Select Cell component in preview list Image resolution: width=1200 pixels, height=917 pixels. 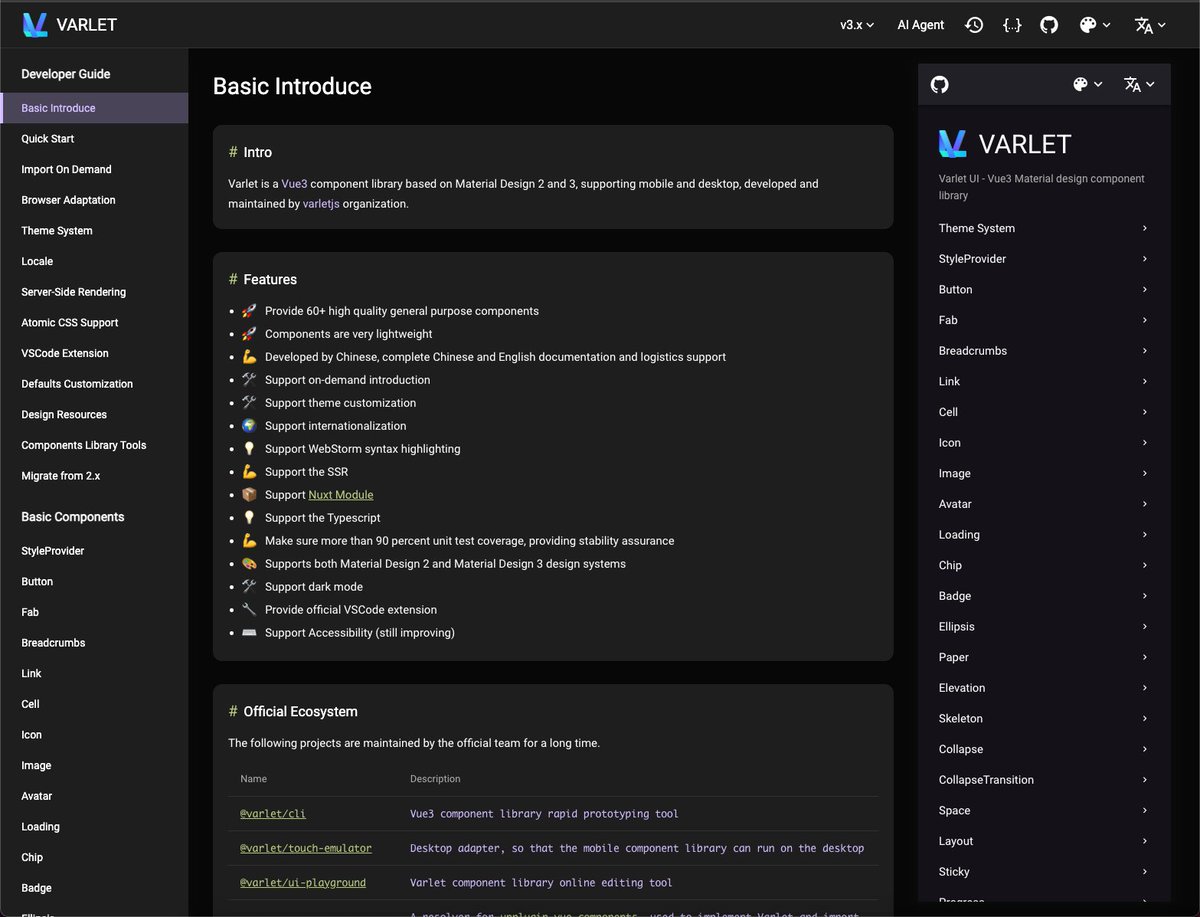pyautogui.click(x=1044, y=412)
